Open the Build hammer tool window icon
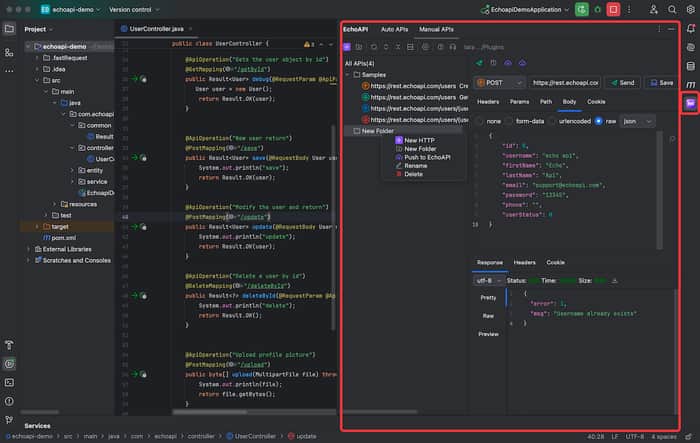This screenshot has height=443, width=700. [x=9, y=345]
